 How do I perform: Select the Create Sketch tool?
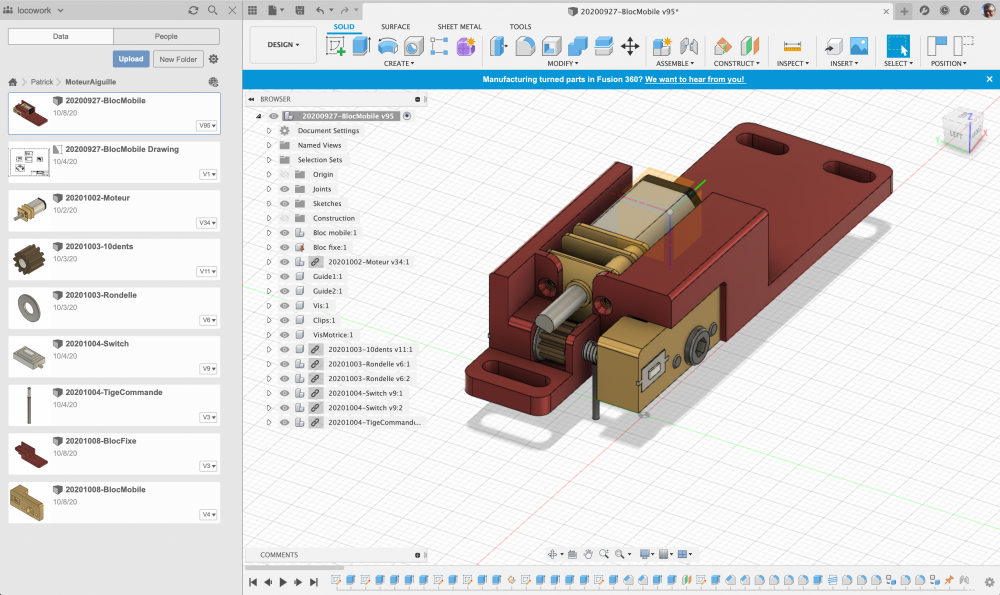pos(336,46)
